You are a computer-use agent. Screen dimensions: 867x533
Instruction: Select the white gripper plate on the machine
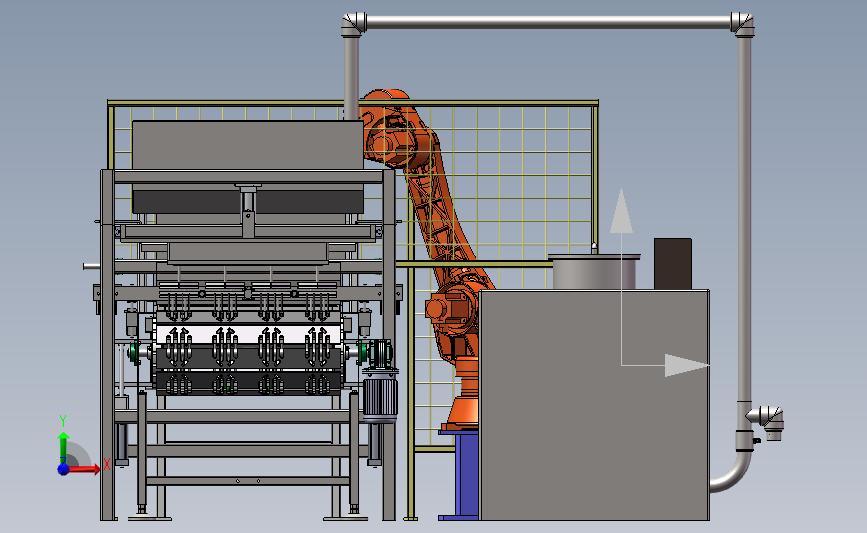(x=247, y=335)
